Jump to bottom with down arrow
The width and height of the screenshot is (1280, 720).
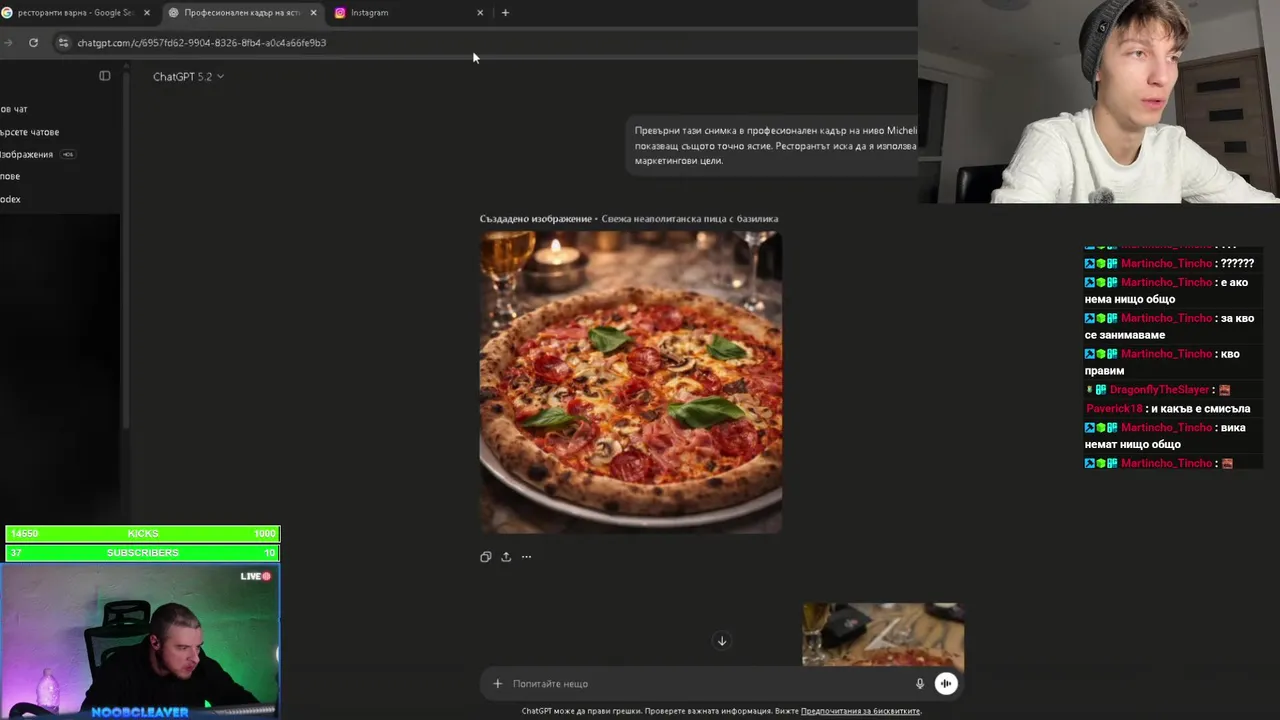click(x=722, y=641)
